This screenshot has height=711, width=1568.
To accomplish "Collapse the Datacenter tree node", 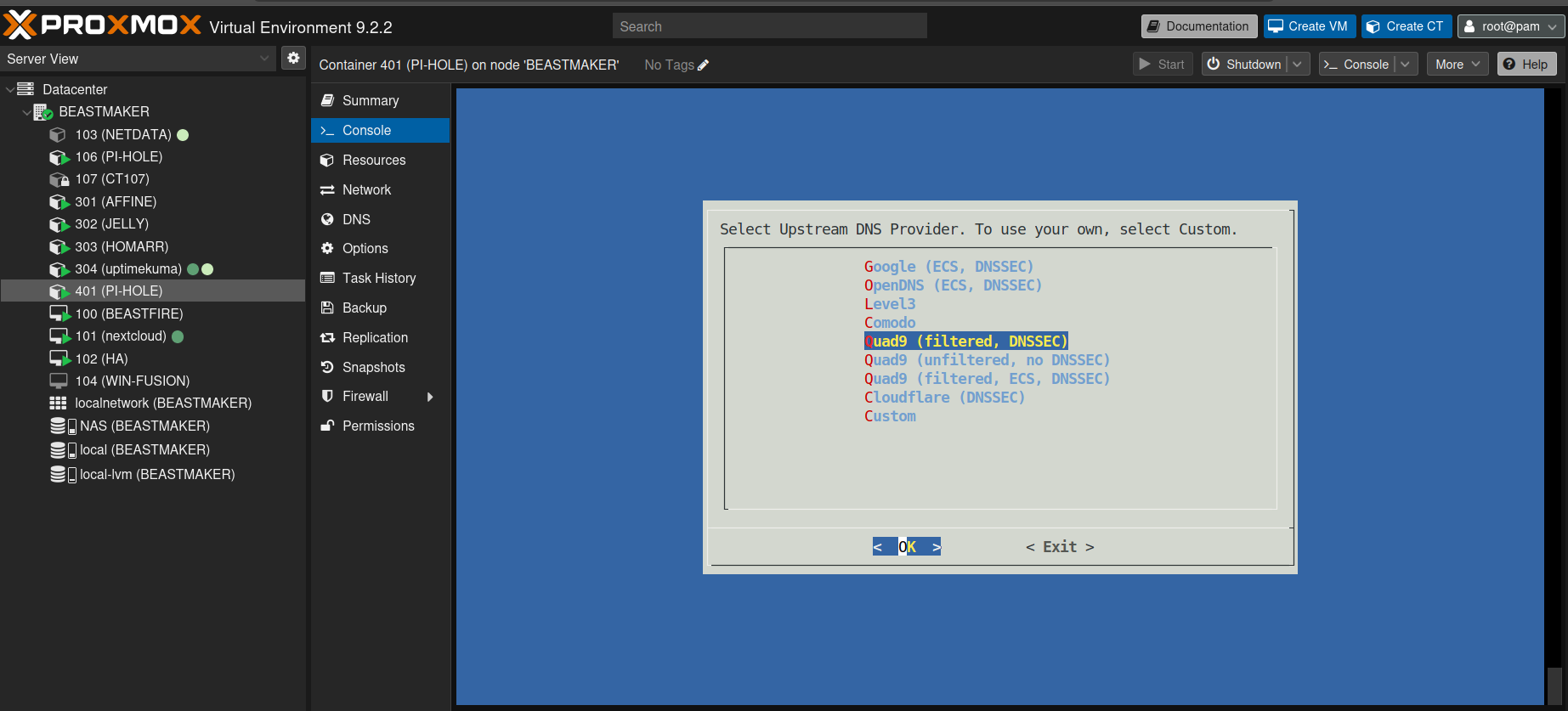I will pos(10,89).
